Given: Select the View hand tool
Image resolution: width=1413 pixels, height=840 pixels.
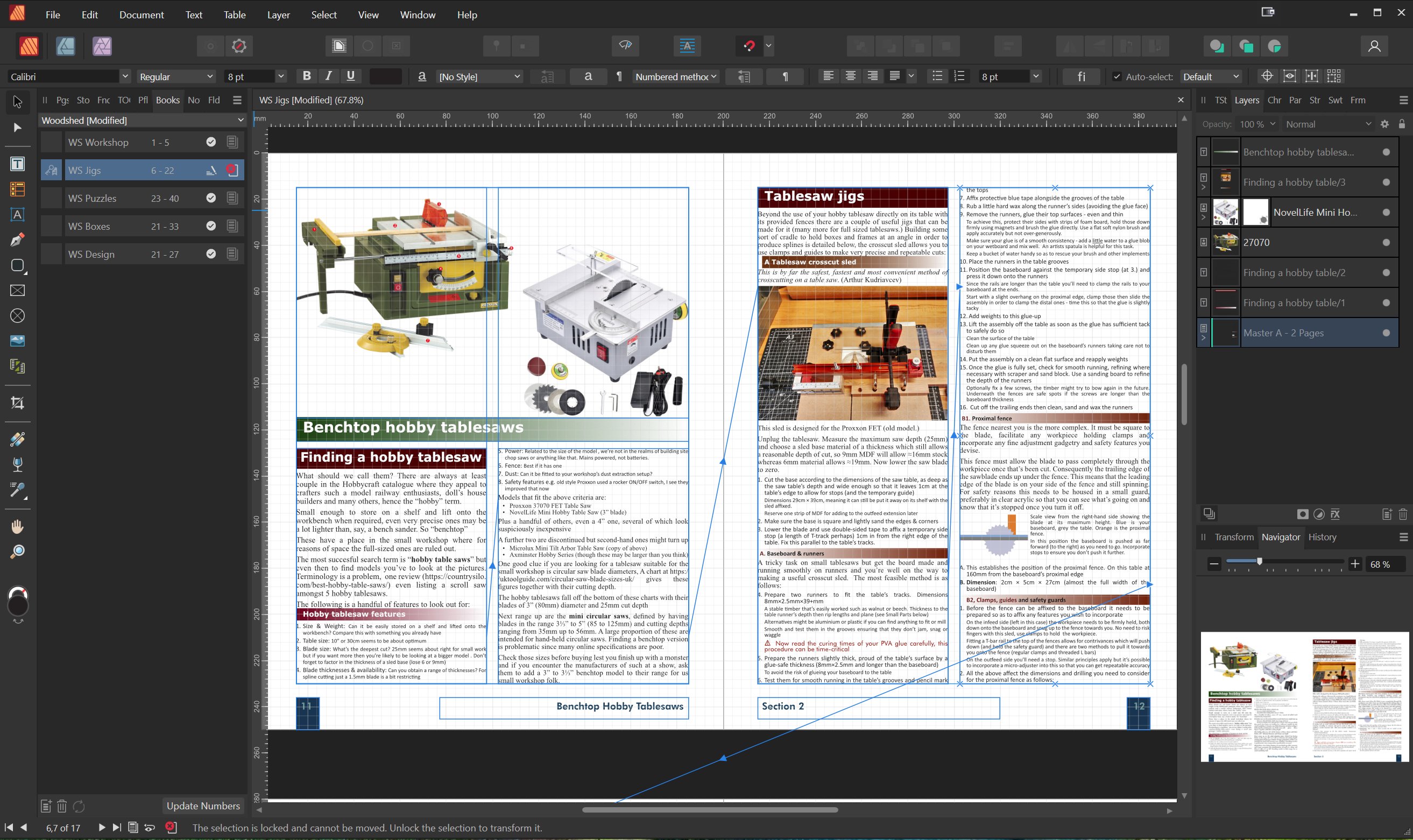Looking at the screenshot, I should coord(18,526).
